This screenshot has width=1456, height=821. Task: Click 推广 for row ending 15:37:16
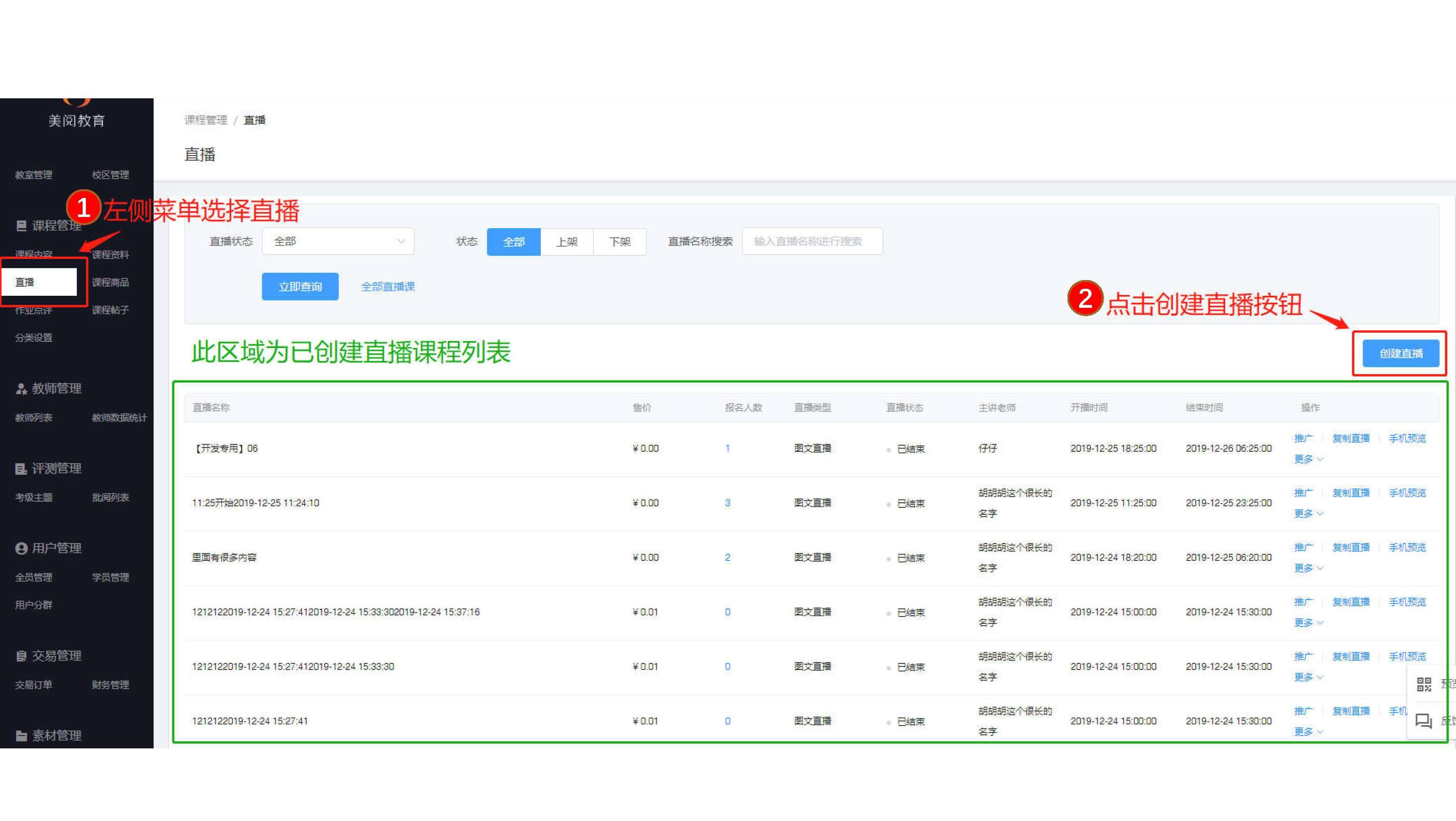(1303, 602)
